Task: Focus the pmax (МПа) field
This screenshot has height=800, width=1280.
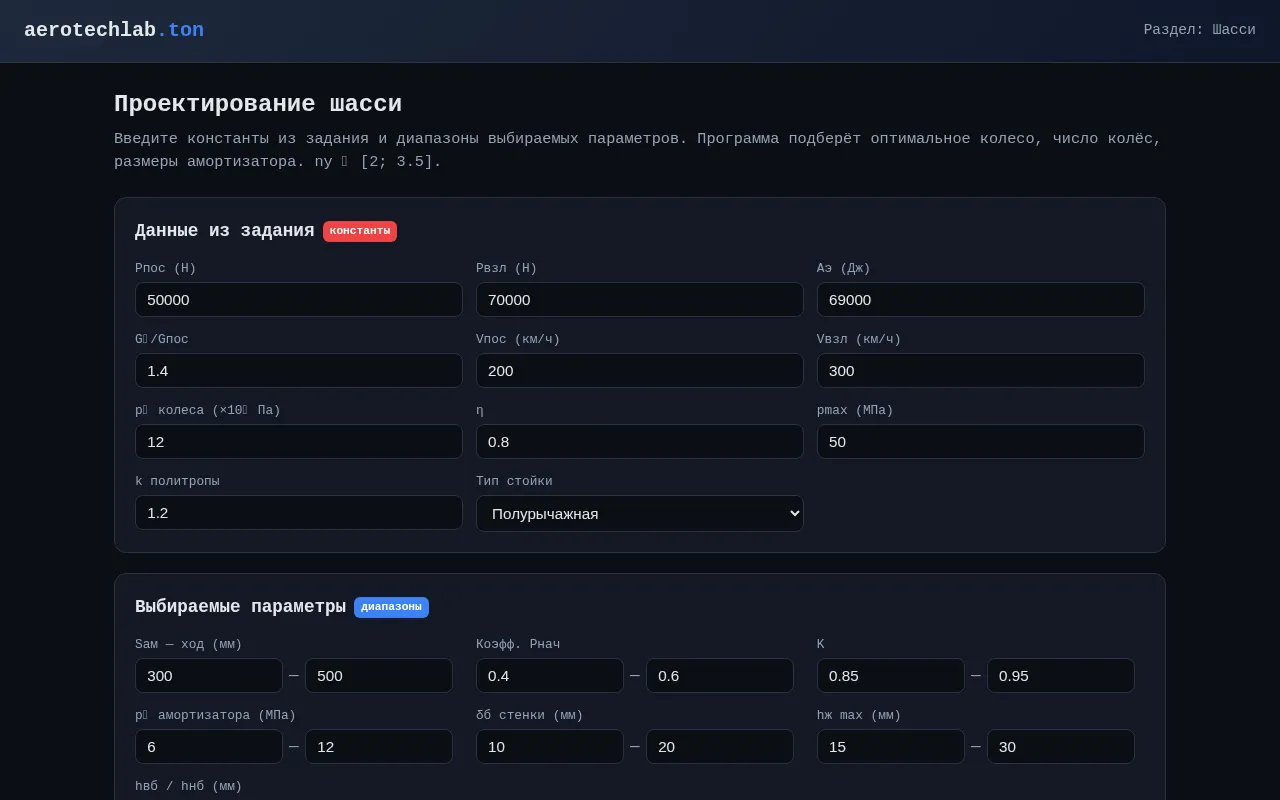Action: pyautogui.click(x=981, y=442)
